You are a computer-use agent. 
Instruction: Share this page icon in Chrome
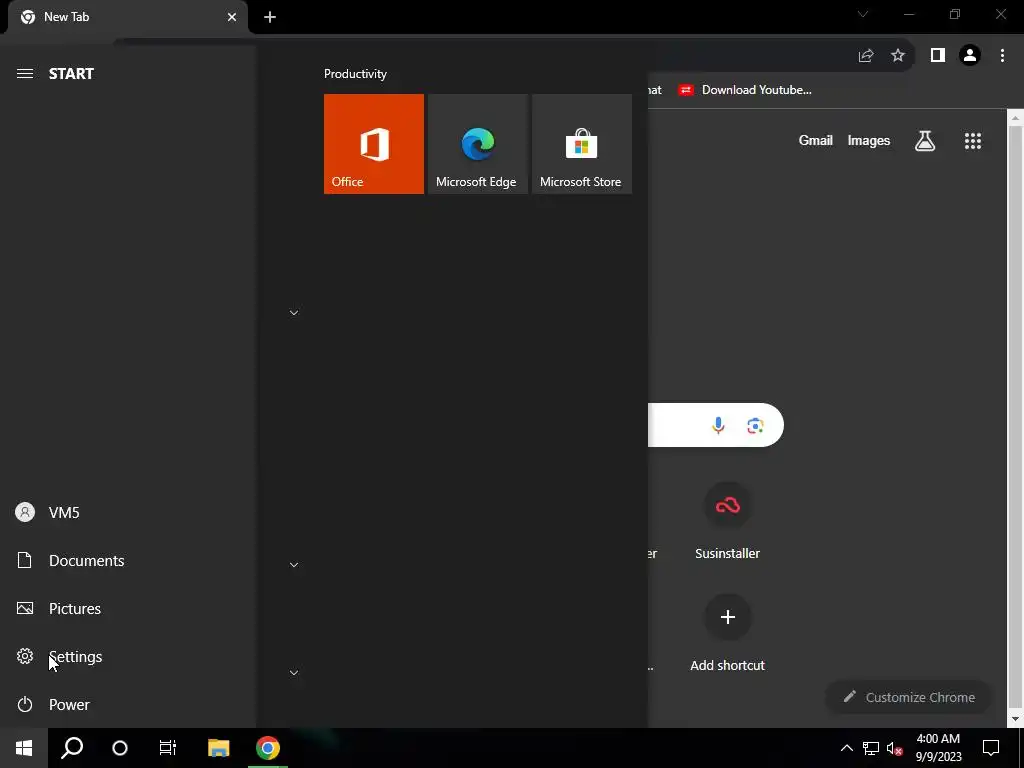coord(866,56)
